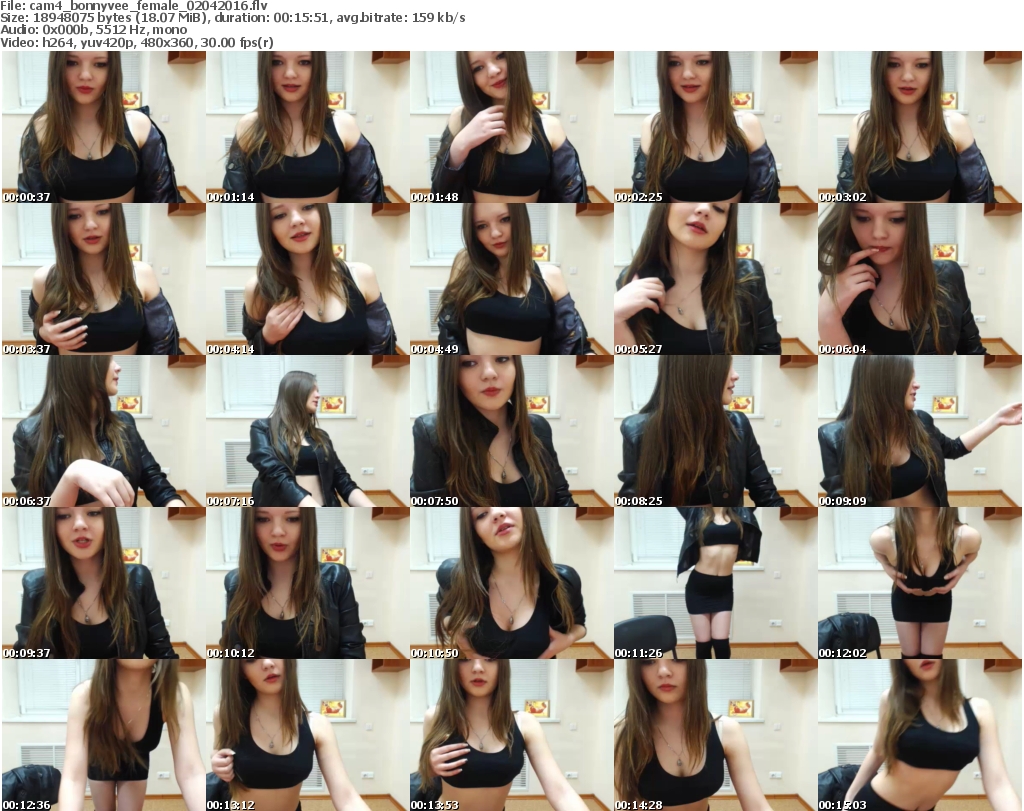
Task: Pick the 00:07:16 frame
Action: pyautogui.click(x=308, y=431)
